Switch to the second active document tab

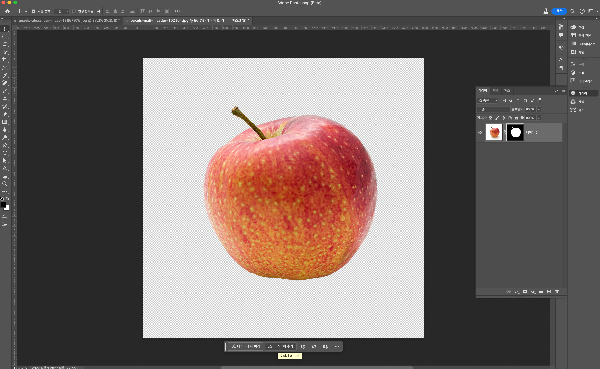189,21
